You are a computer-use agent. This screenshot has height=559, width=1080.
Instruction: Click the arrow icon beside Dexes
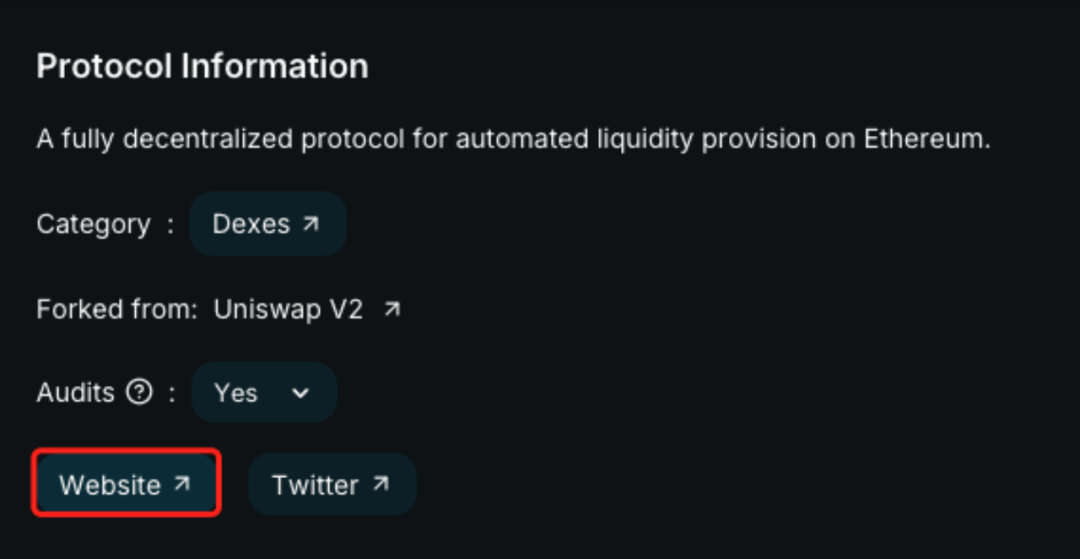click(311, 223)
